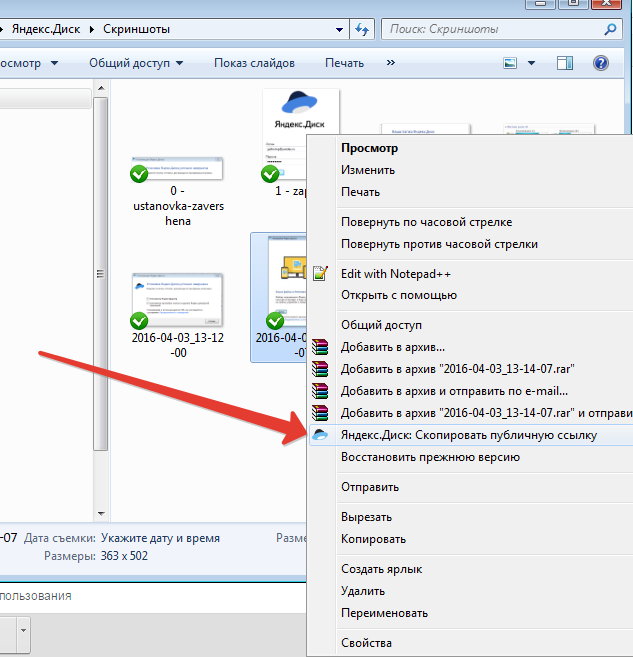Choose 'Добавить в архив...'

click(471, 347)
